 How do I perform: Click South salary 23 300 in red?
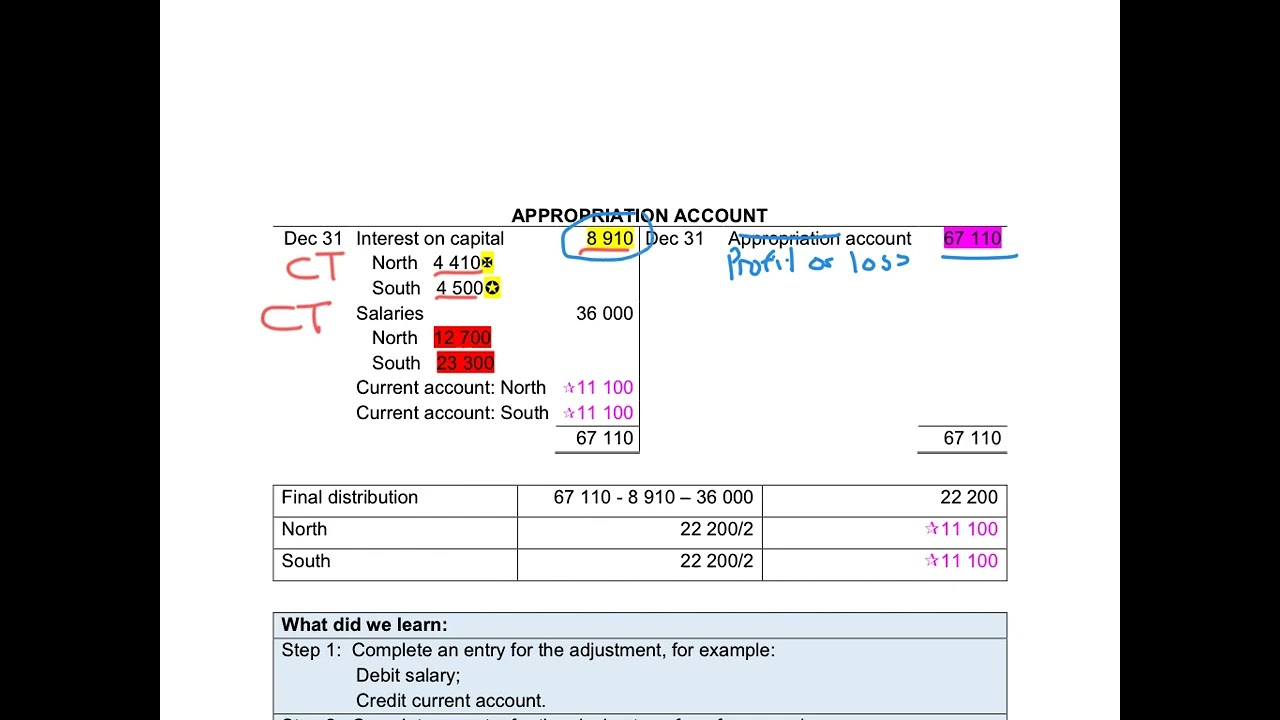pyautogui.click(x=465, y=363)
